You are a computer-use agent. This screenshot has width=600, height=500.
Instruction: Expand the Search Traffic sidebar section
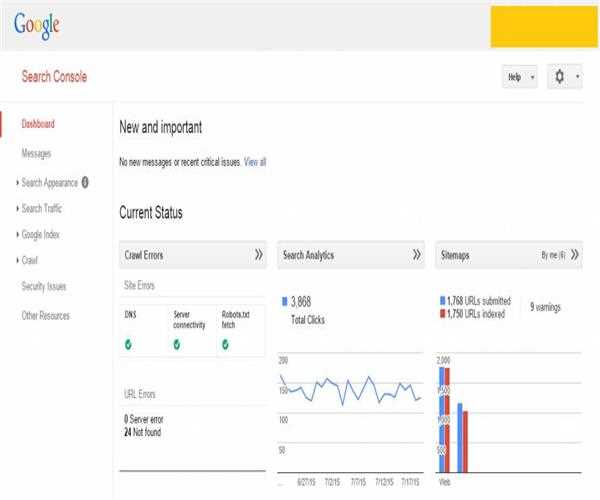coord(41,208)
